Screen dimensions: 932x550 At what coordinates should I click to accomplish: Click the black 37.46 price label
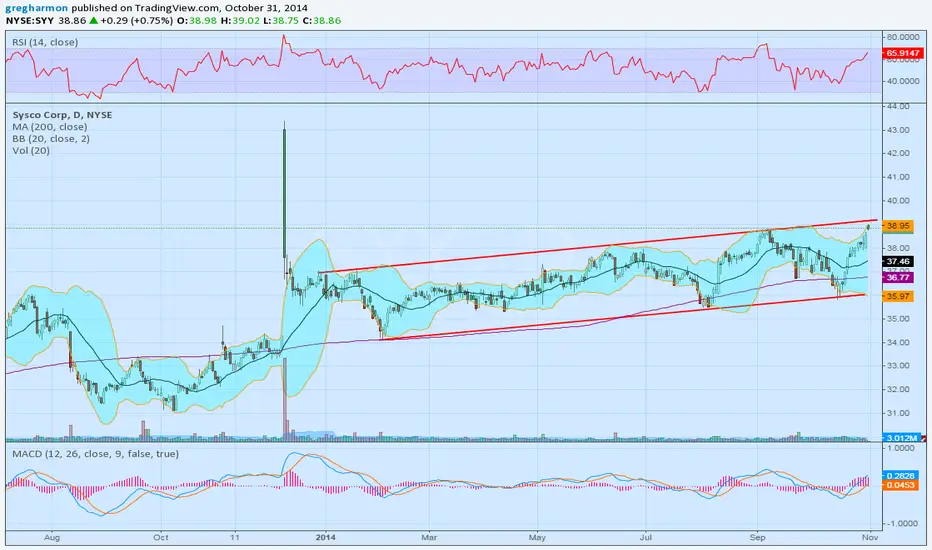(x=898, y=261)
